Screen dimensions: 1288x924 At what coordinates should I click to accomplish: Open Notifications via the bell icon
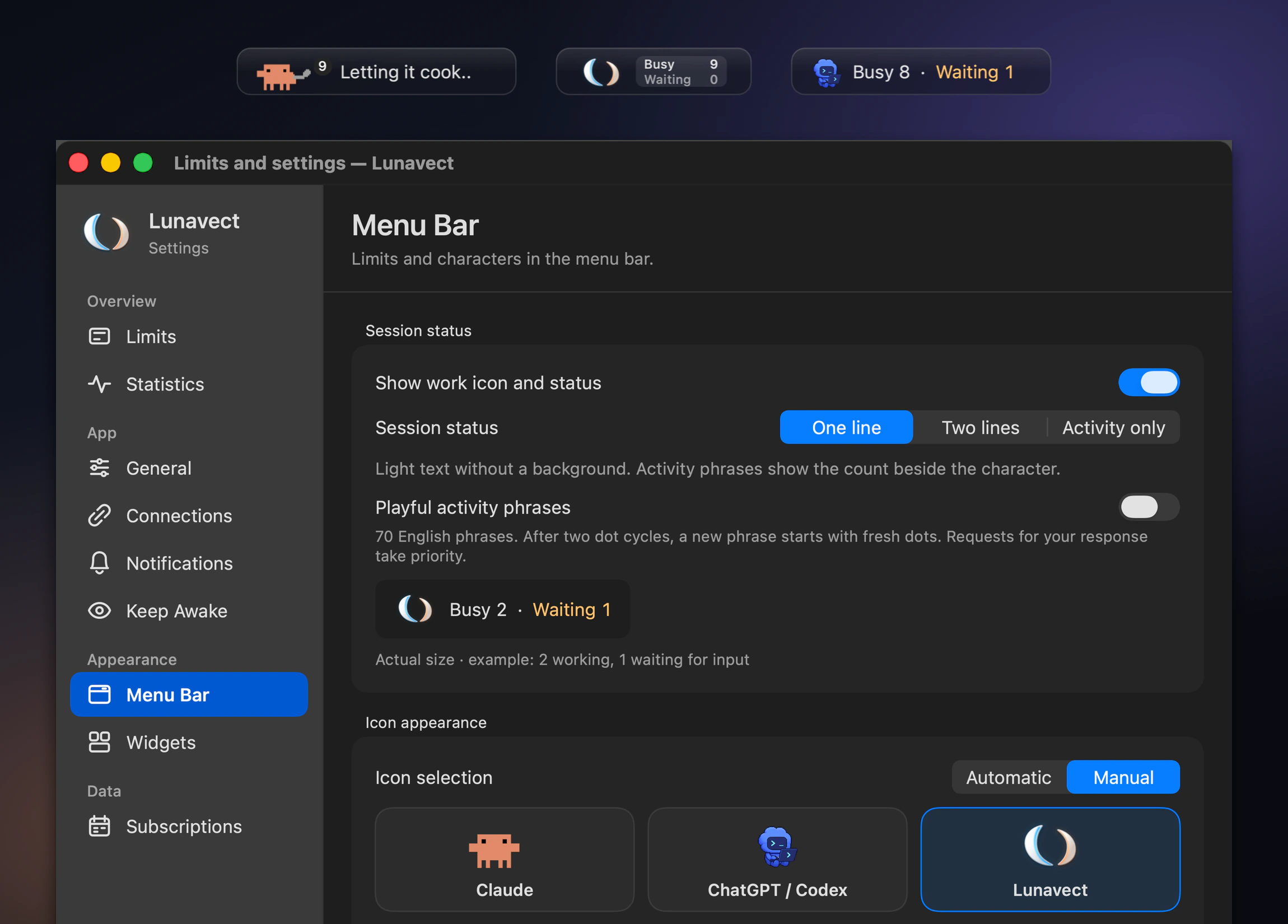pos(99,563)
